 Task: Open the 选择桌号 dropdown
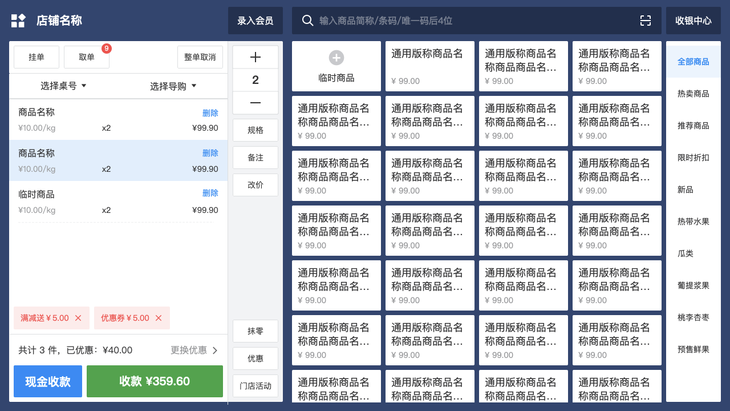63,86
